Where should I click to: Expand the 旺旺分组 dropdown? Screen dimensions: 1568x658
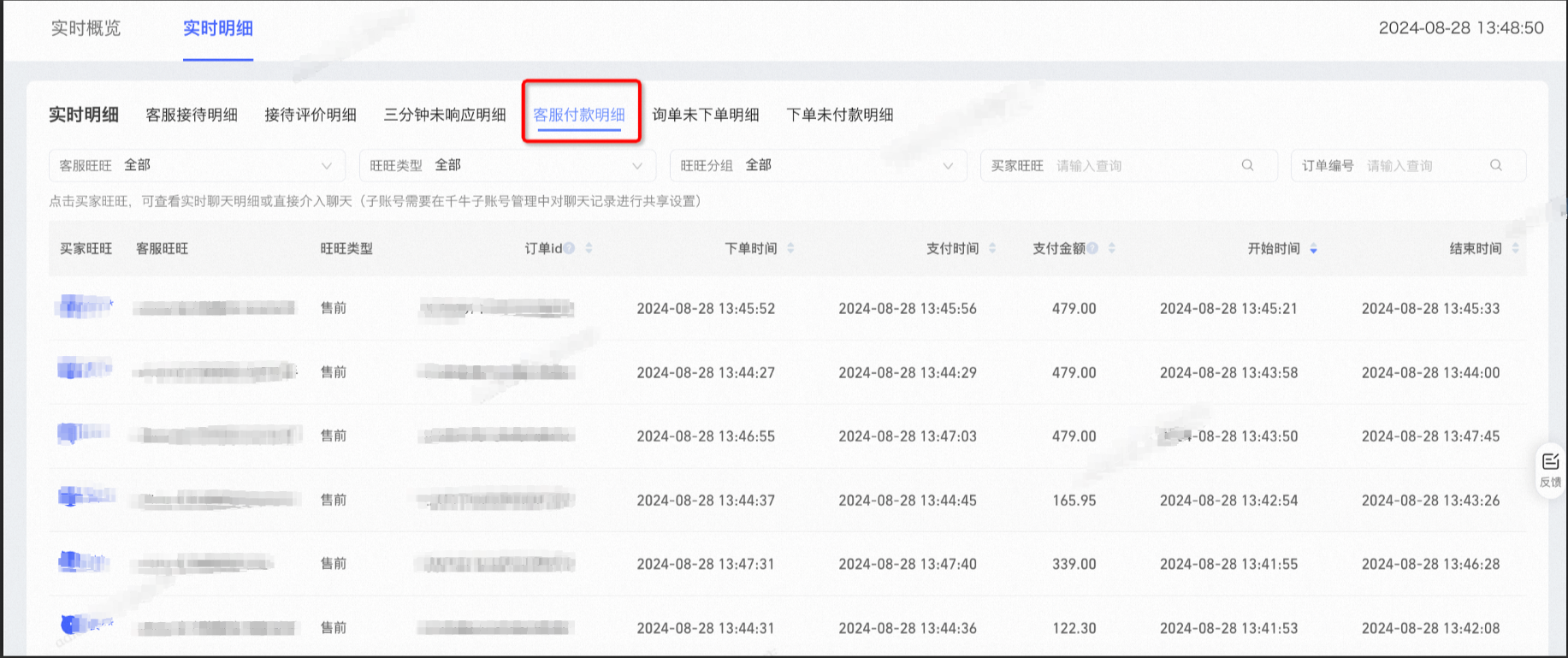click(818, 165)
